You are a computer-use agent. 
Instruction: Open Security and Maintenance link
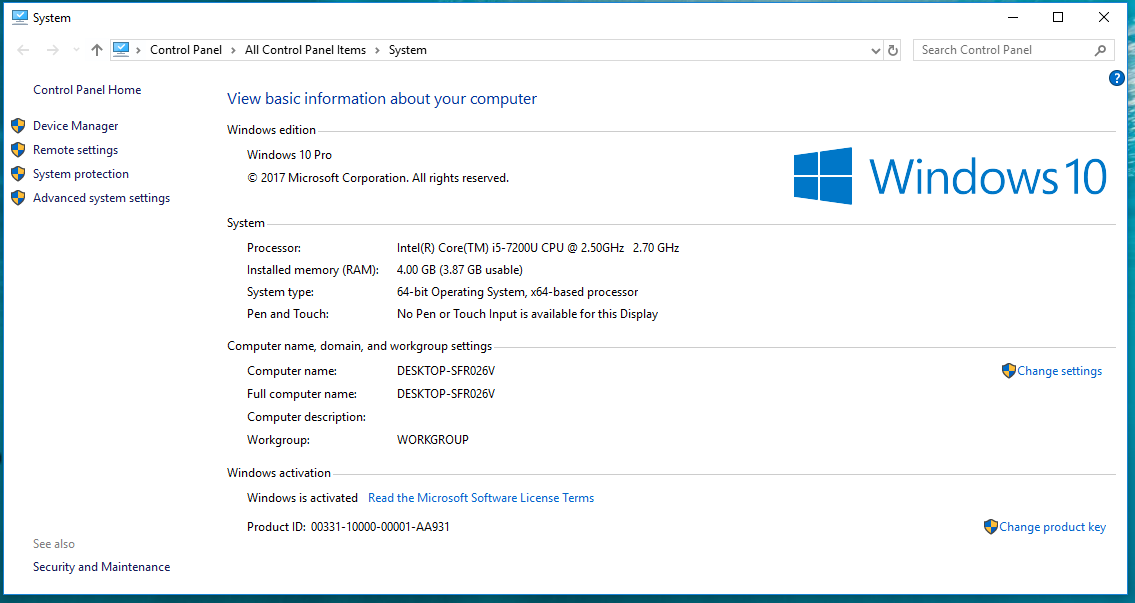[101, 567]
